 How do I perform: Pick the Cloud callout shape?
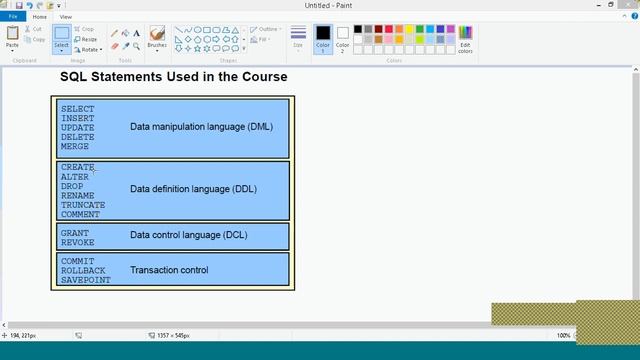(235, 49)
